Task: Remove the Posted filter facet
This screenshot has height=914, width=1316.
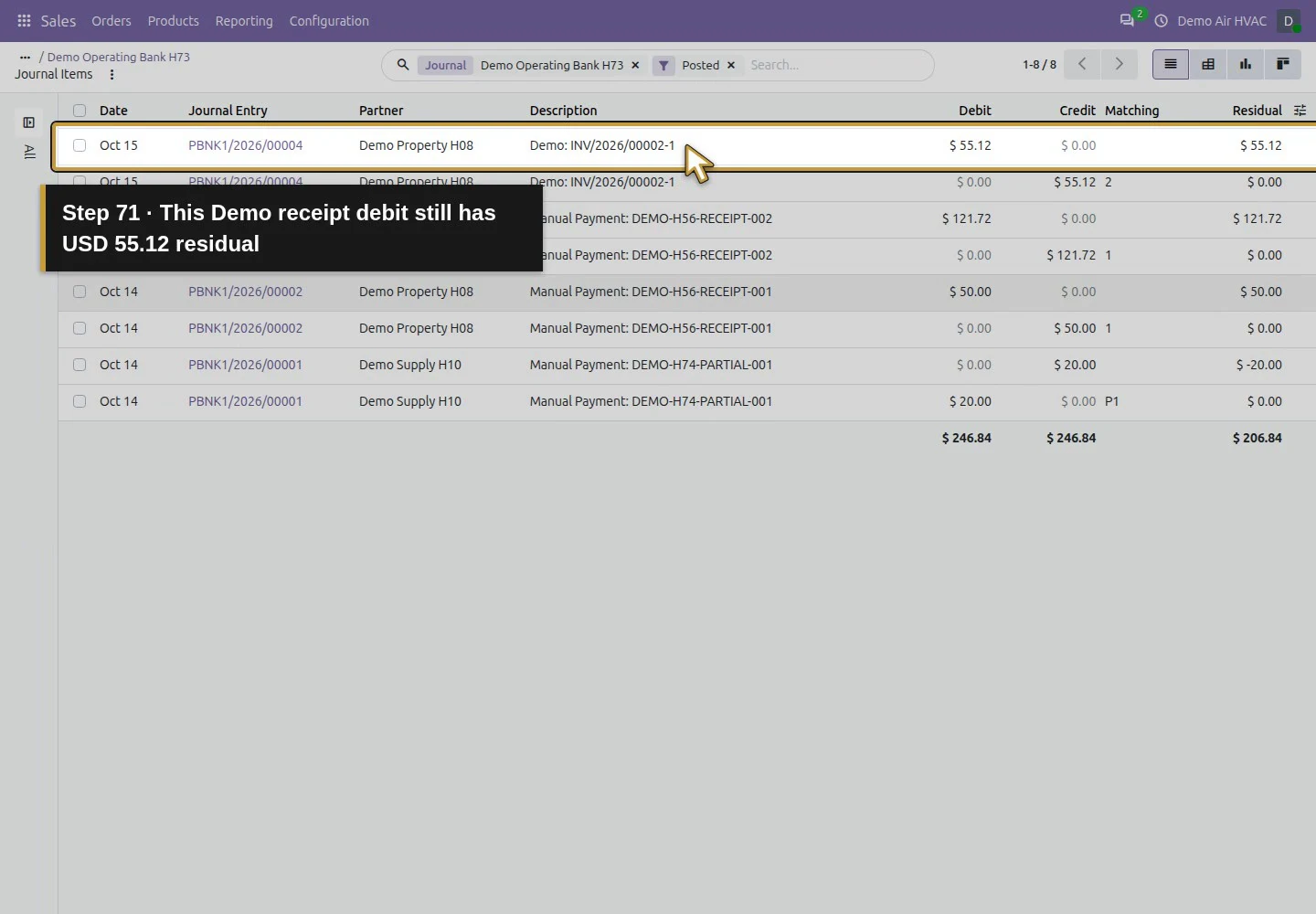Action: [731, 65]
